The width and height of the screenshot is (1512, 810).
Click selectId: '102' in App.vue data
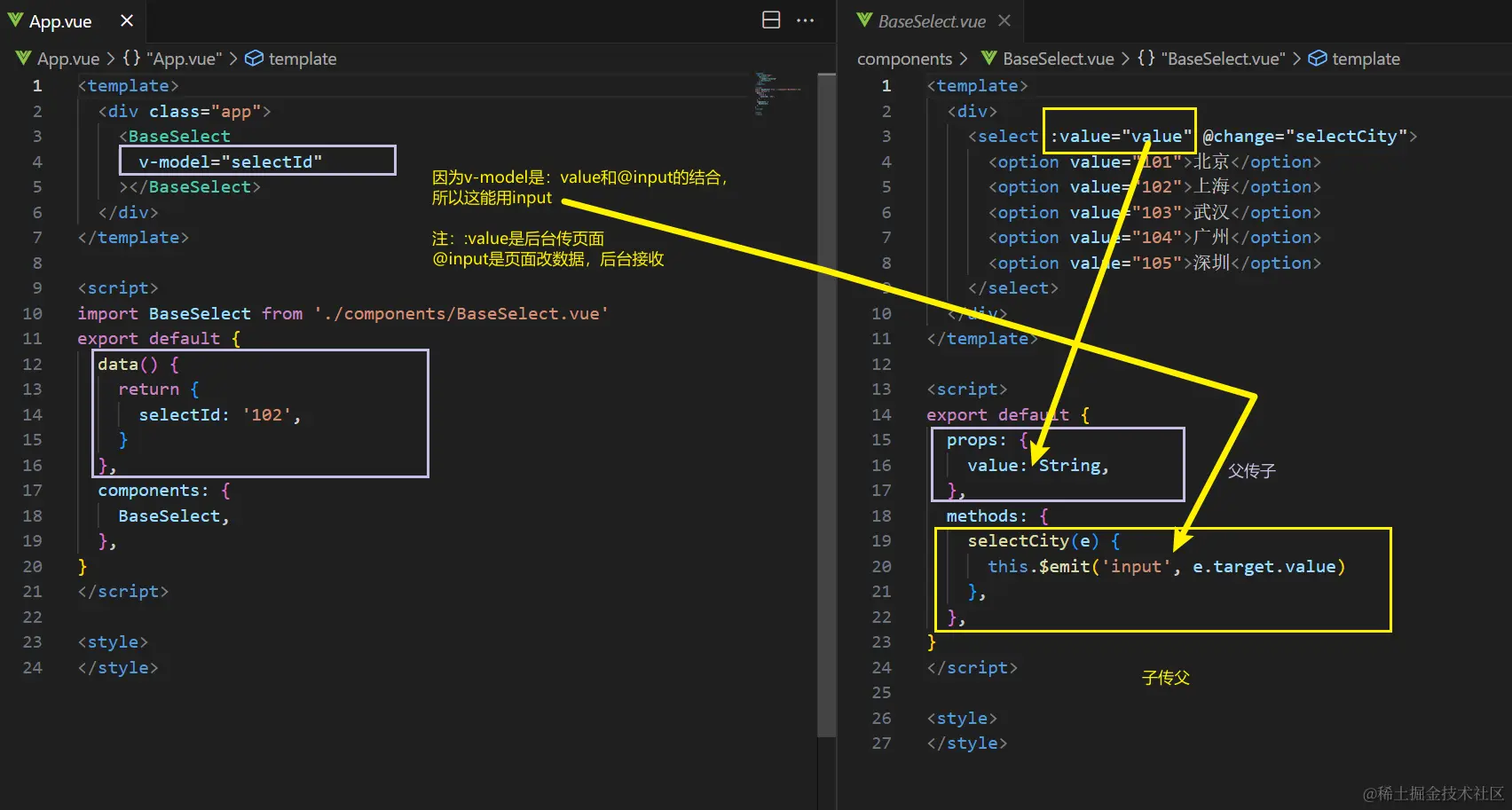[220, 414]
